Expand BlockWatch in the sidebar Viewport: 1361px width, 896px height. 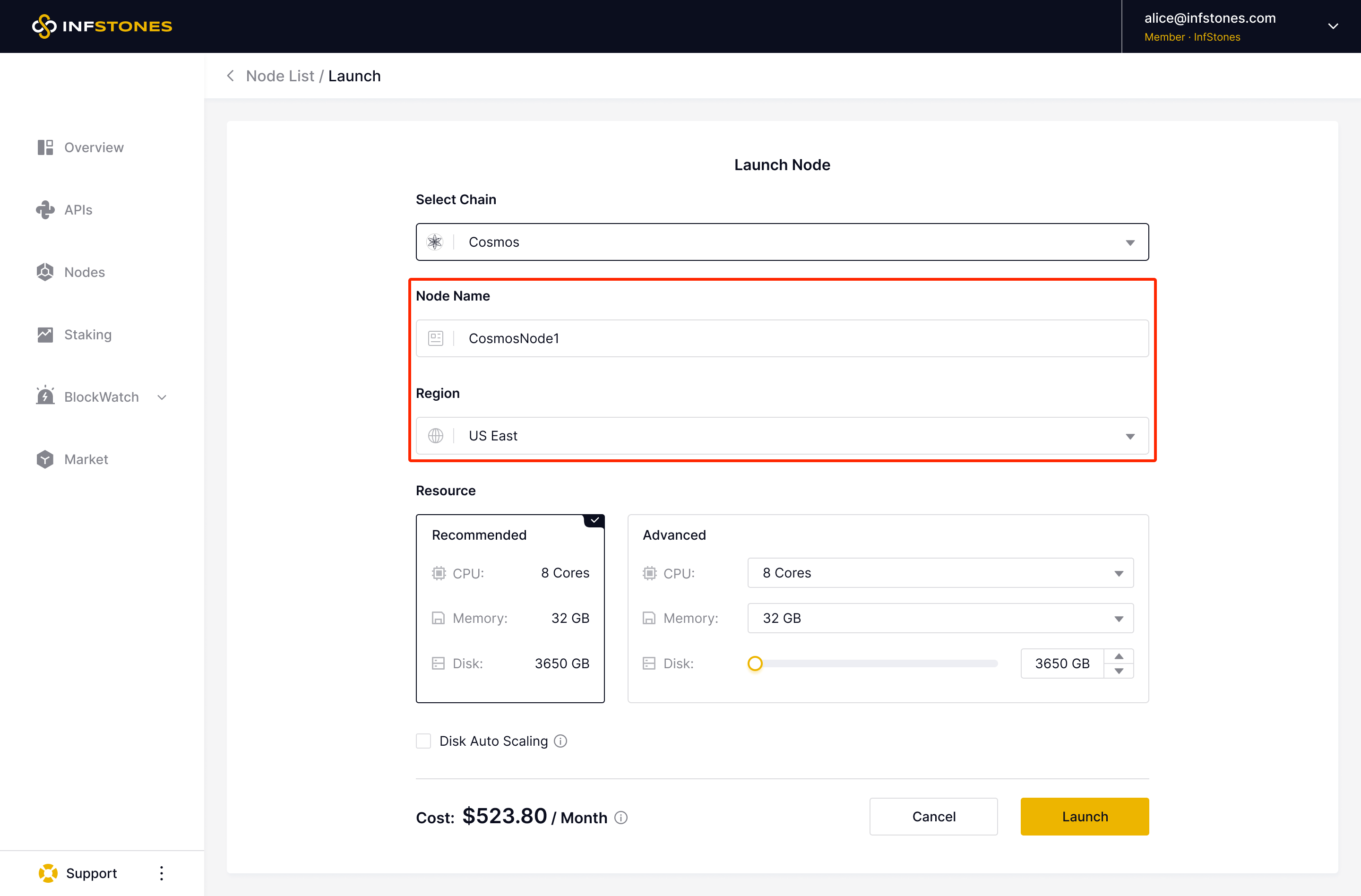pos(102,397)
